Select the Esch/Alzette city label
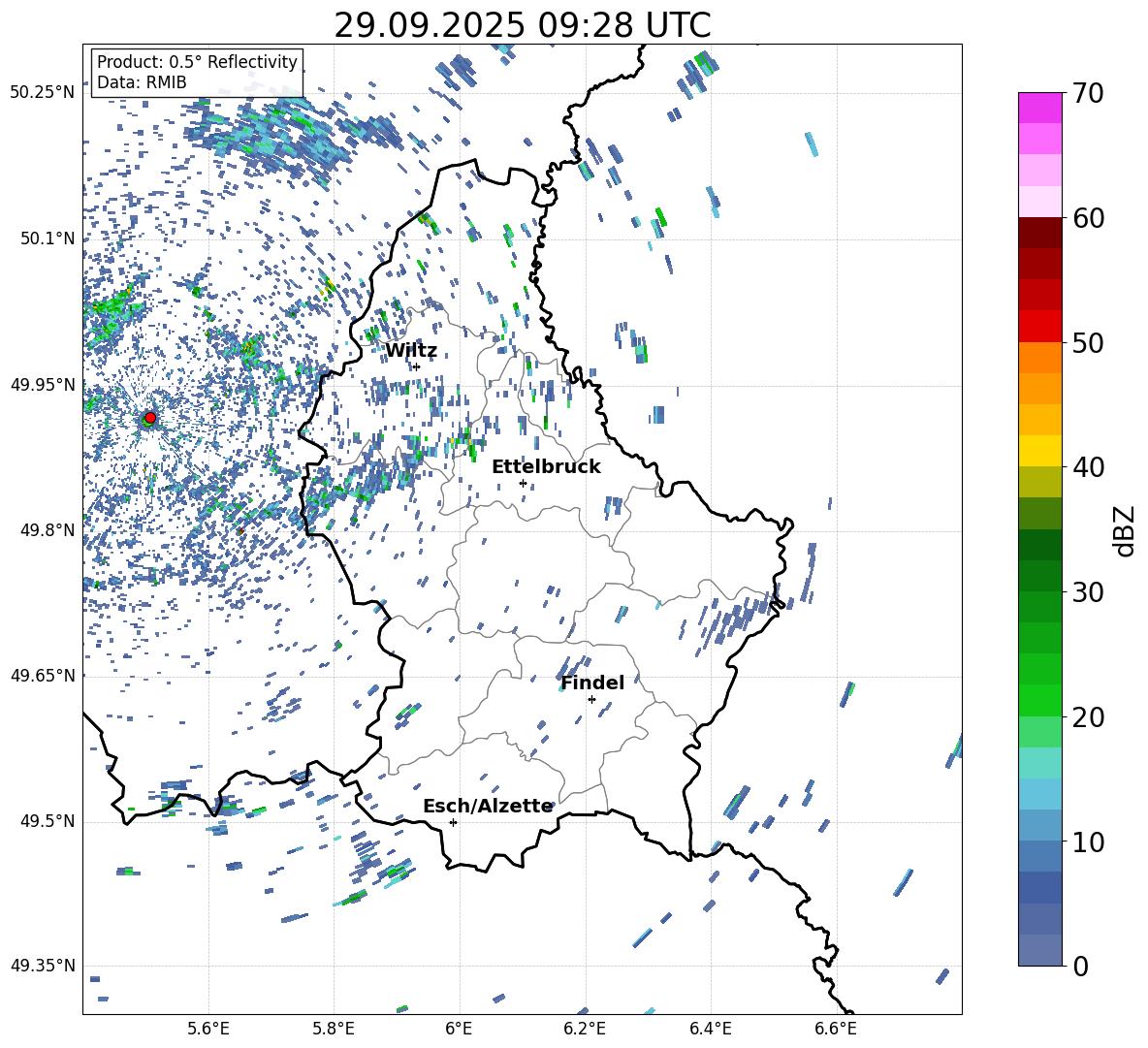Viewport: 1148px width, 1048px height. 488,807
